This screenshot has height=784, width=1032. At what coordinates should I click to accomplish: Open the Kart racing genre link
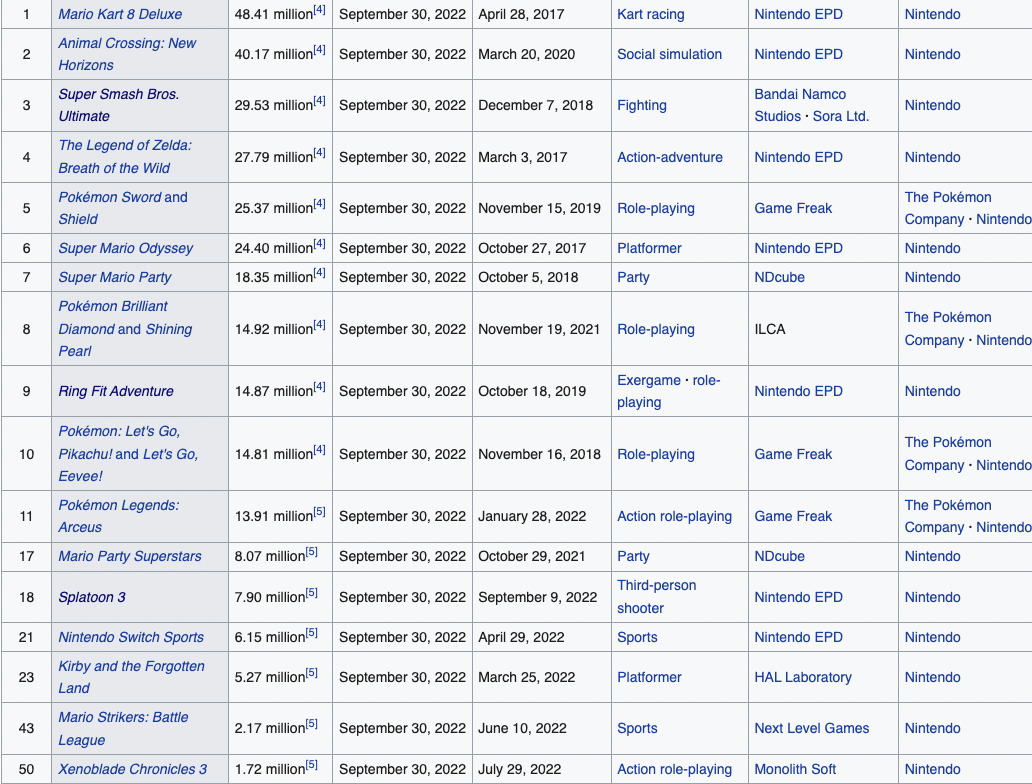[650, 14]
